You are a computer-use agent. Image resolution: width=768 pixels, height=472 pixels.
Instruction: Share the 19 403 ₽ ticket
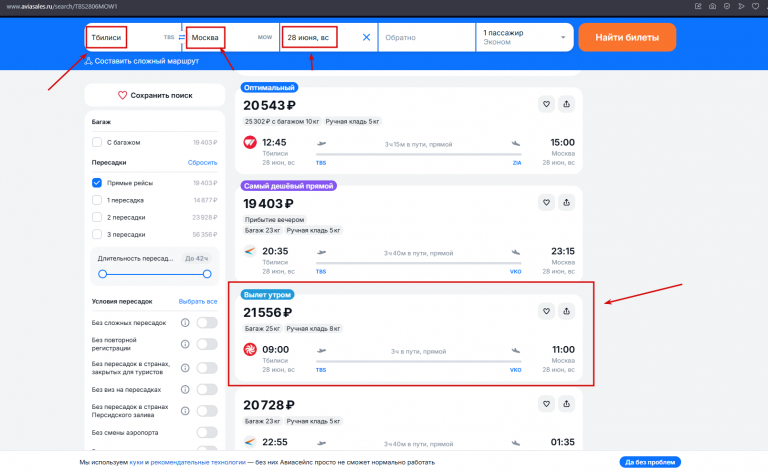click(x=566, y=203)
